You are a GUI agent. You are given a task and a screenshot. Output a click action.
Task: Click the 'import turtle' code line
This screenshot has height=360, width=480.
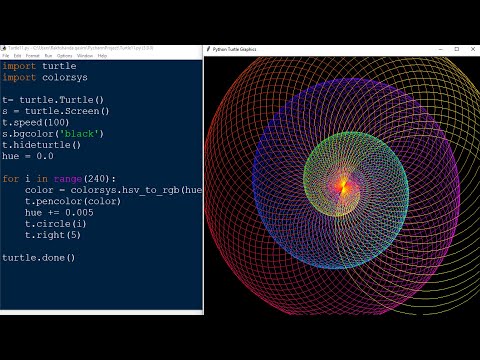(39, 66)
